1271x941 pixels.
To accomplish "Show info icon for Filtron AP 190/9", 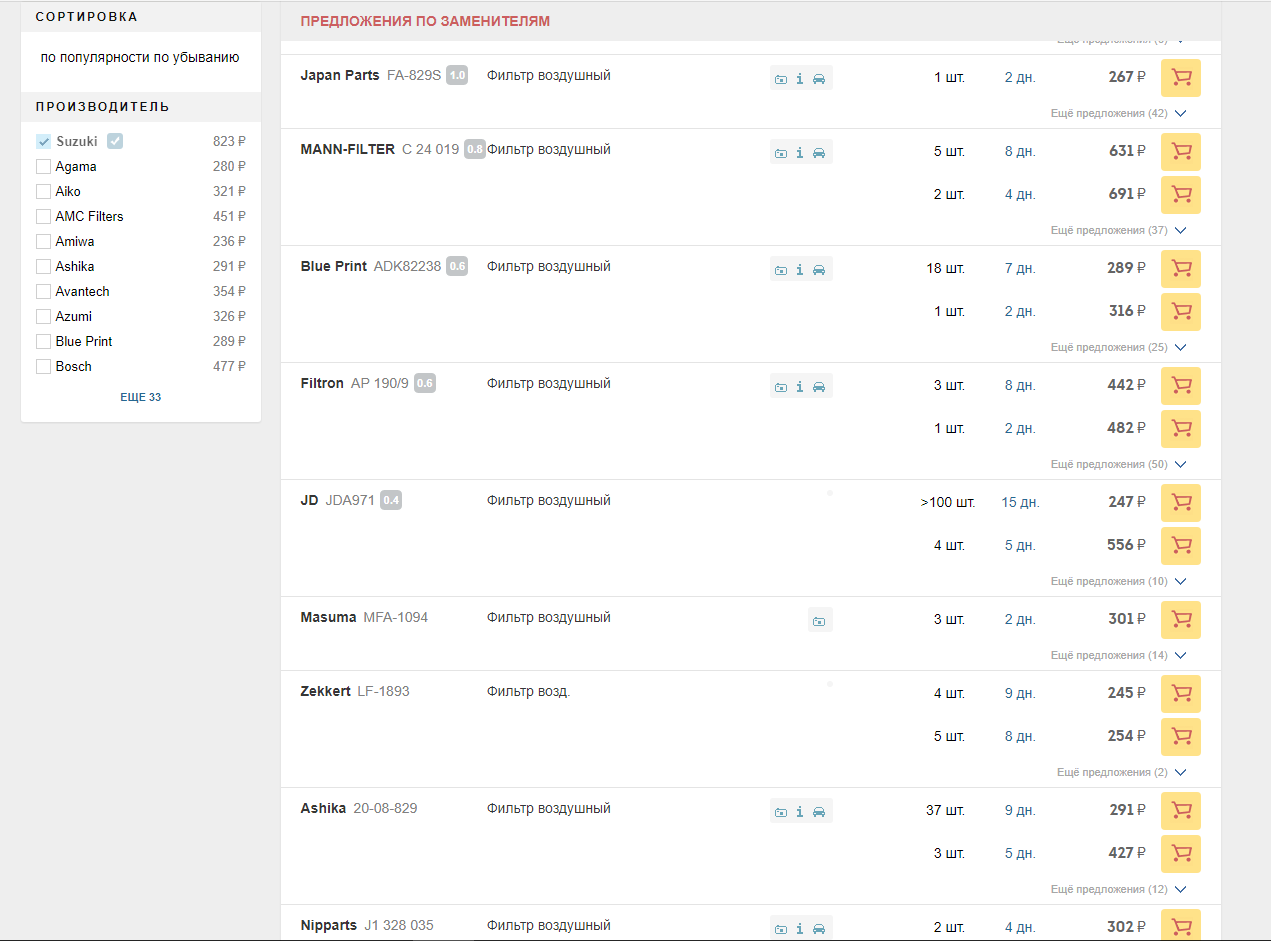I will pos(800,387).
